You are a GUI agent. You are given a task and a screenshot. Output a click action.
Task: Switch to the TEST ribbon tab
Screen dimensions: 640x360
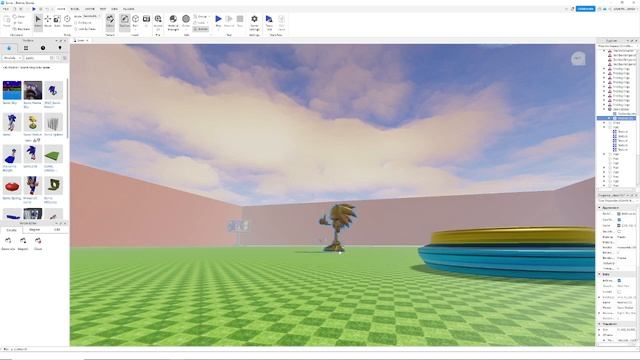click(x=103, y=9)
